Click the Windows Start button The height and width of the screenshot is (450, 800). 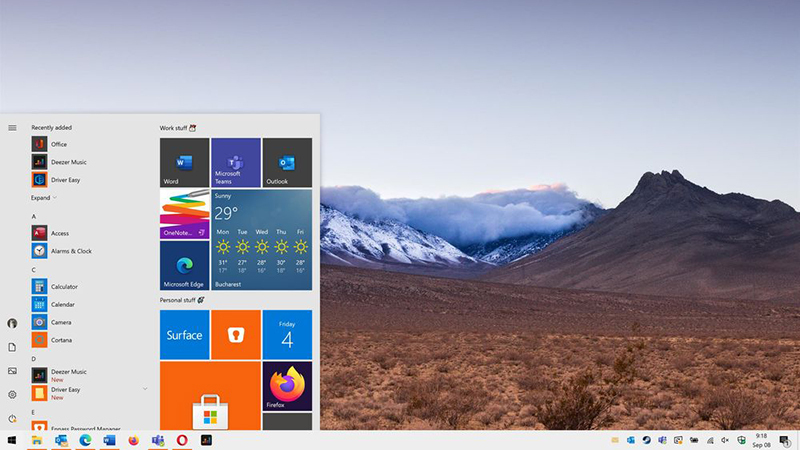click(x=12, y=440)
